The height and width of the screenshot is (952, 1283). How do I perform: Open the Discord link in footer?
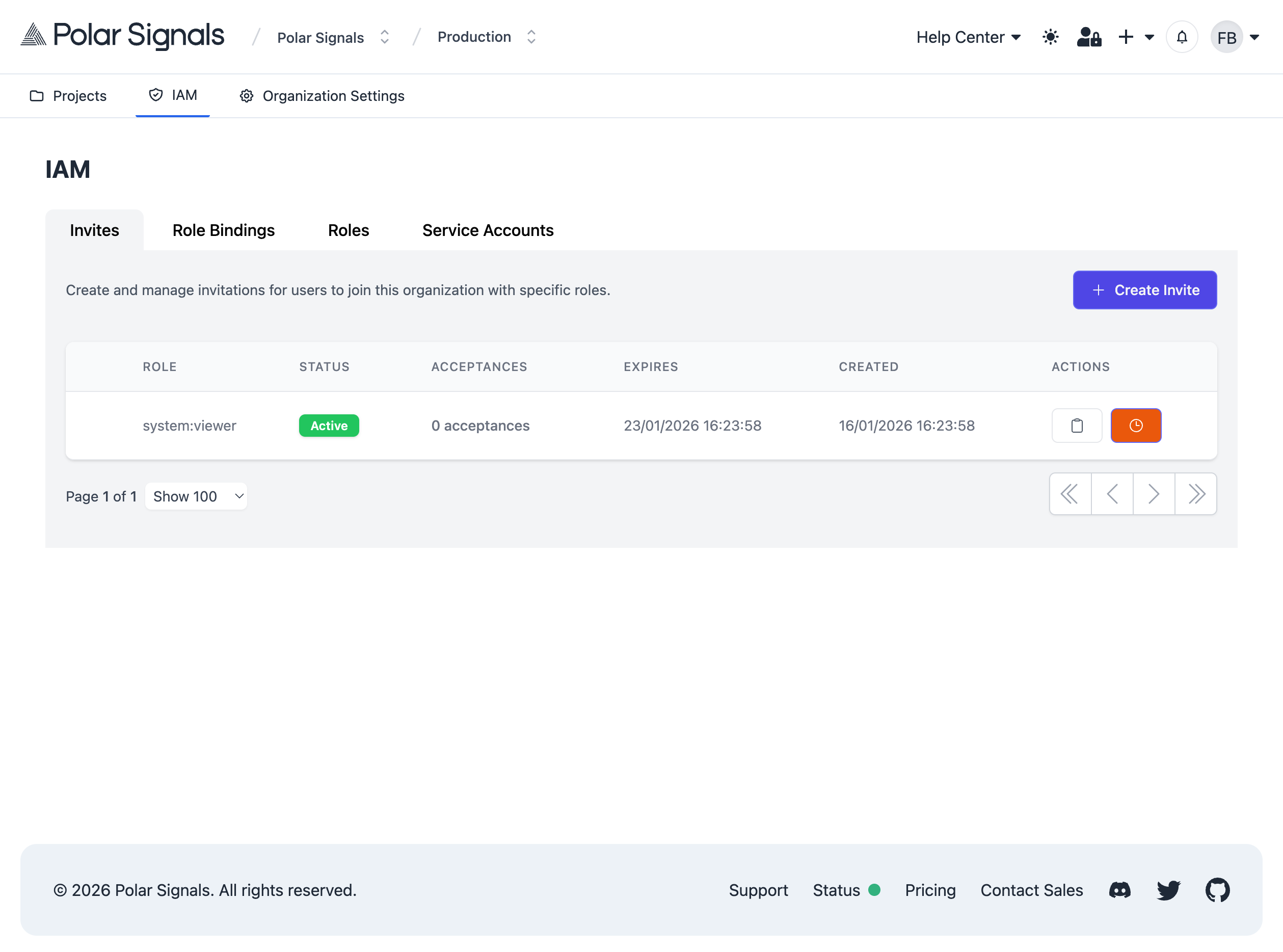(1119, 890)
